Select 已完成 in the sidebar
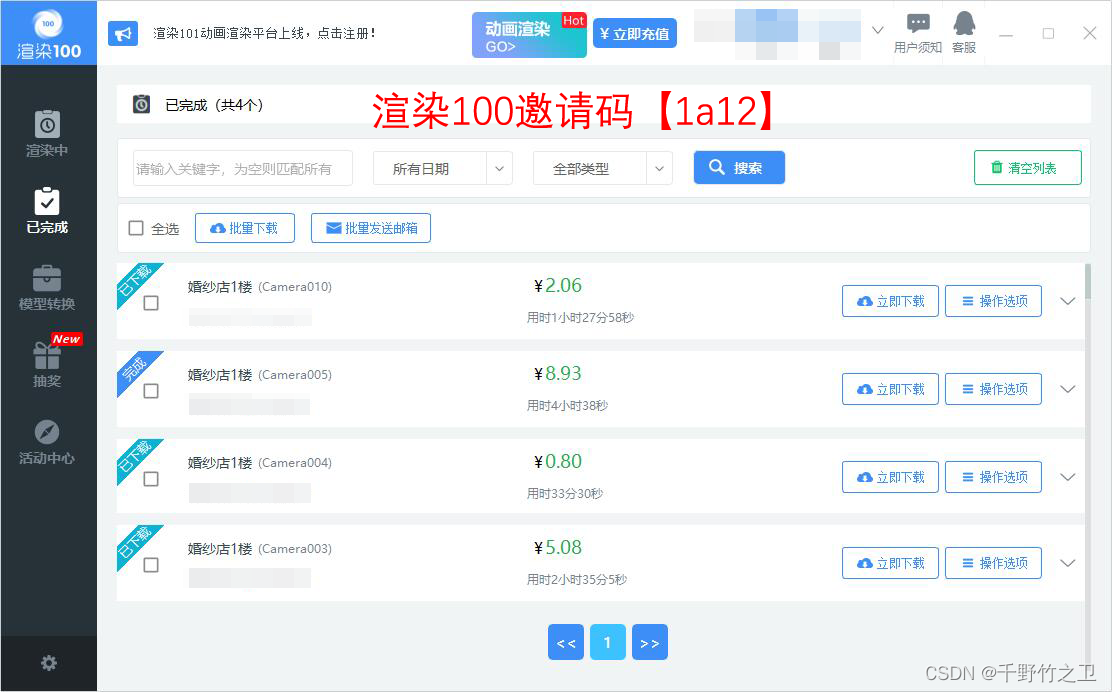Image resolution: width=1112 pixels, height=692 pixels. click(46, 212)
